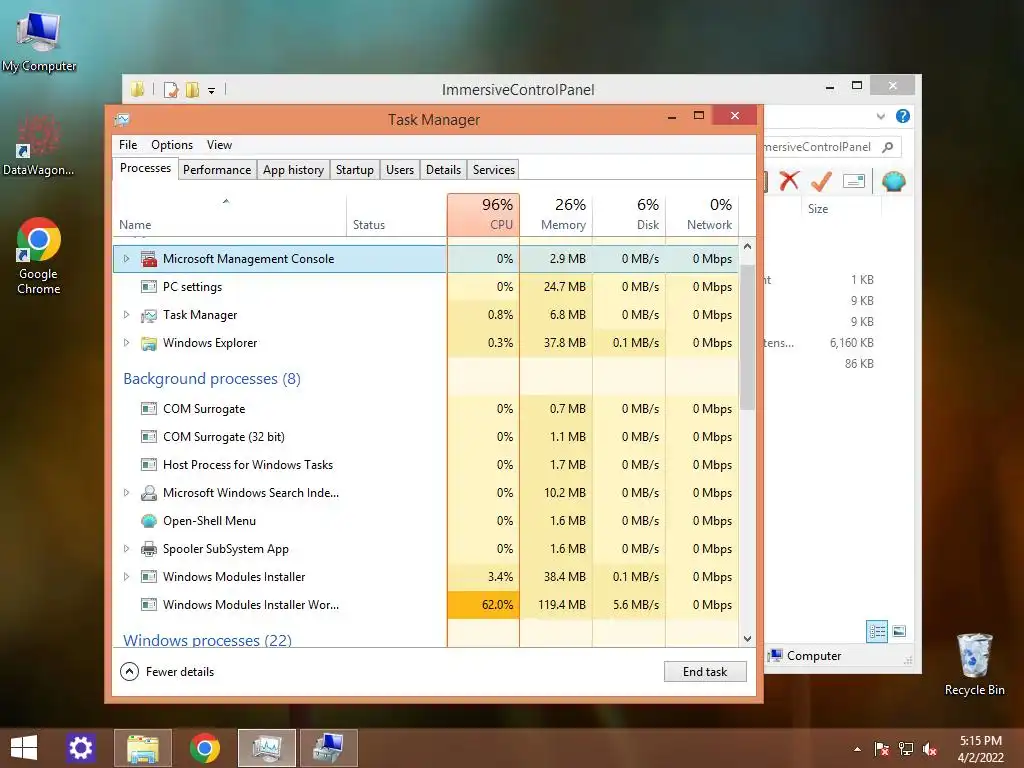Select the COM Surrogate (32 bit) process
Screen dimensions: 1024x768
tap(426, 437)
